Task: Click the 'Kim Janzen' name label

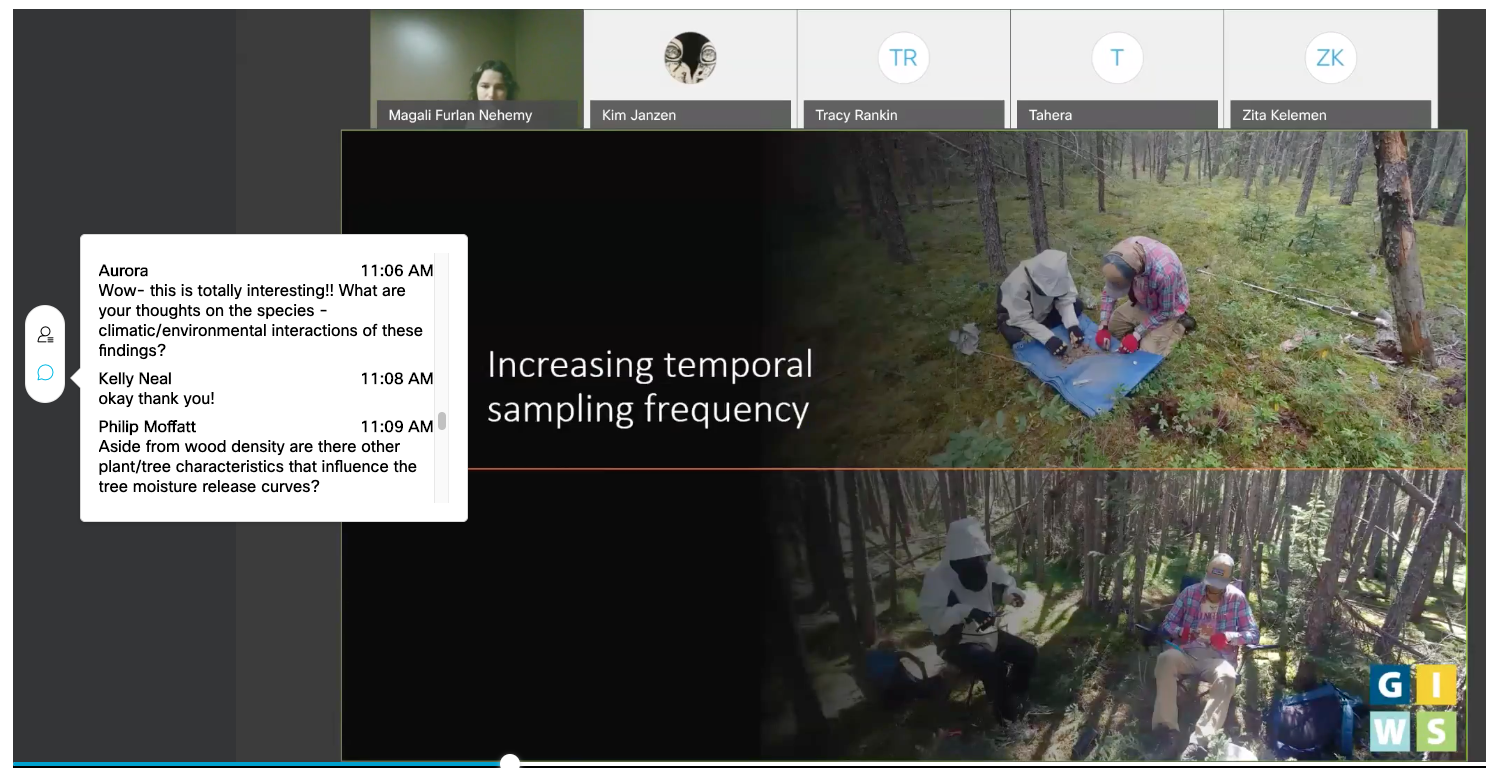Action: (x=639, y=115)
